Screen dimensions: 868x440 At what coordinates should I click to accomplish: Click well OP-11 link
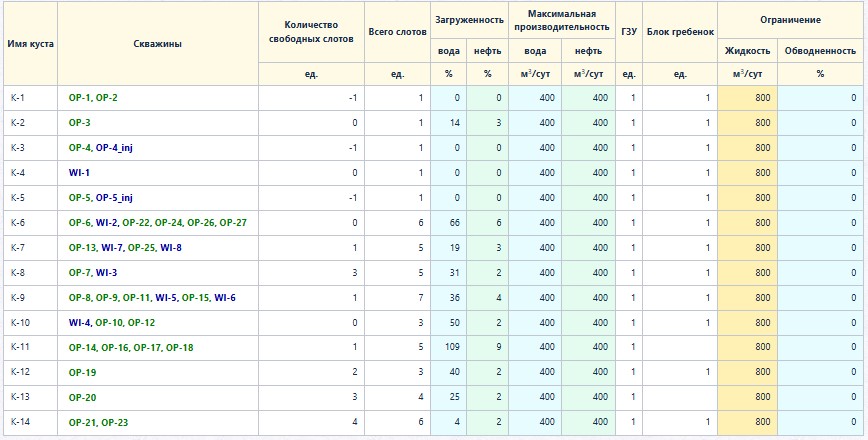click(136, 298)
